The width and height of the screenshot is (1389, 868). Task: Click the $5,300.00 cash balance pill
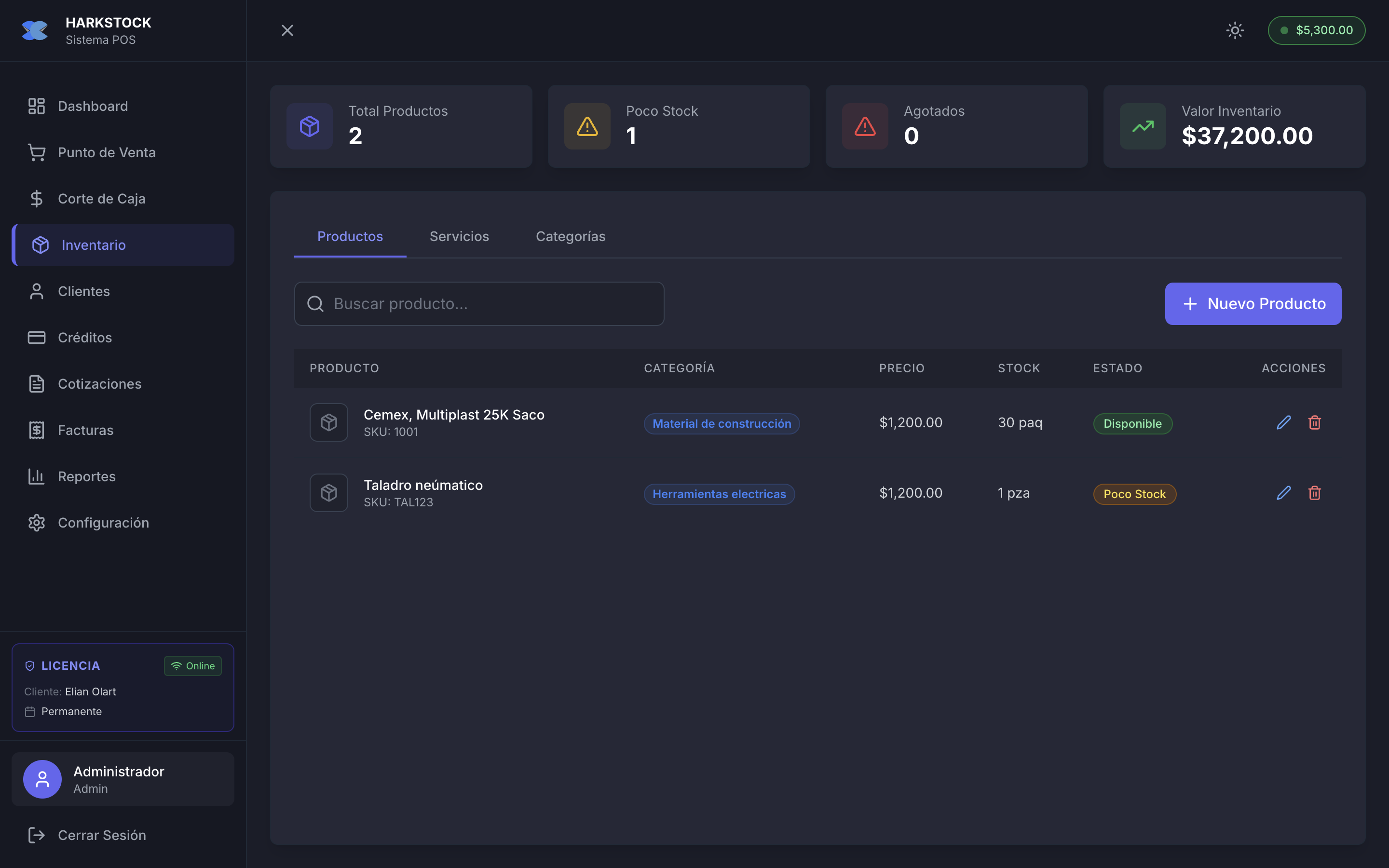click(1316, 30)
